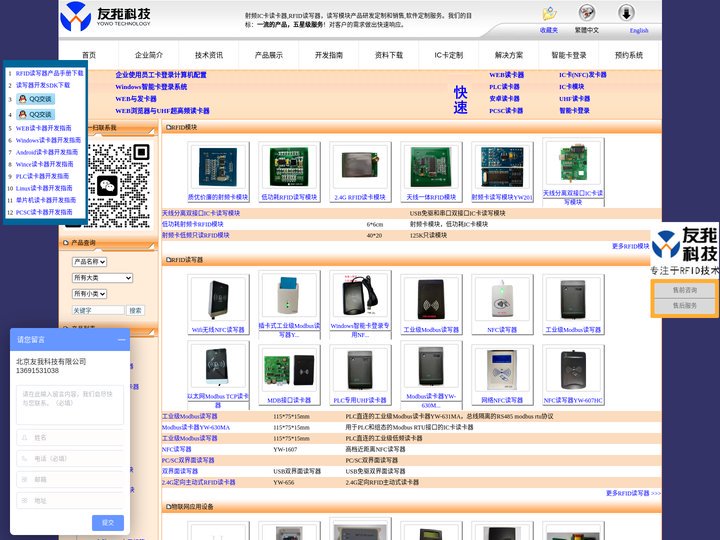This screenshot has width=720, height=540.
Task: Minimize the 请您留言 message panel
Action: click(x=121, y=340)
